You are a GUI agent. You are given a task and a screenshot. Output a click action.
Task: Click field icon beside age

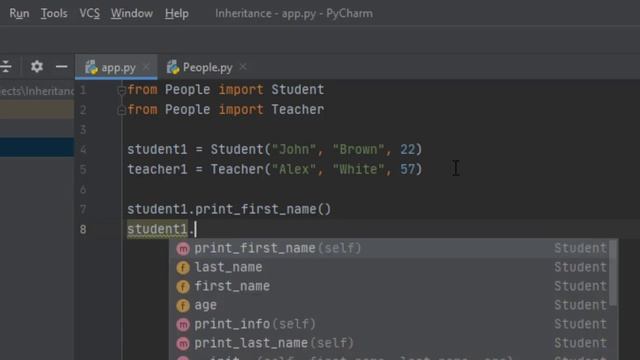pyautogui.click(x=183, y=305)
